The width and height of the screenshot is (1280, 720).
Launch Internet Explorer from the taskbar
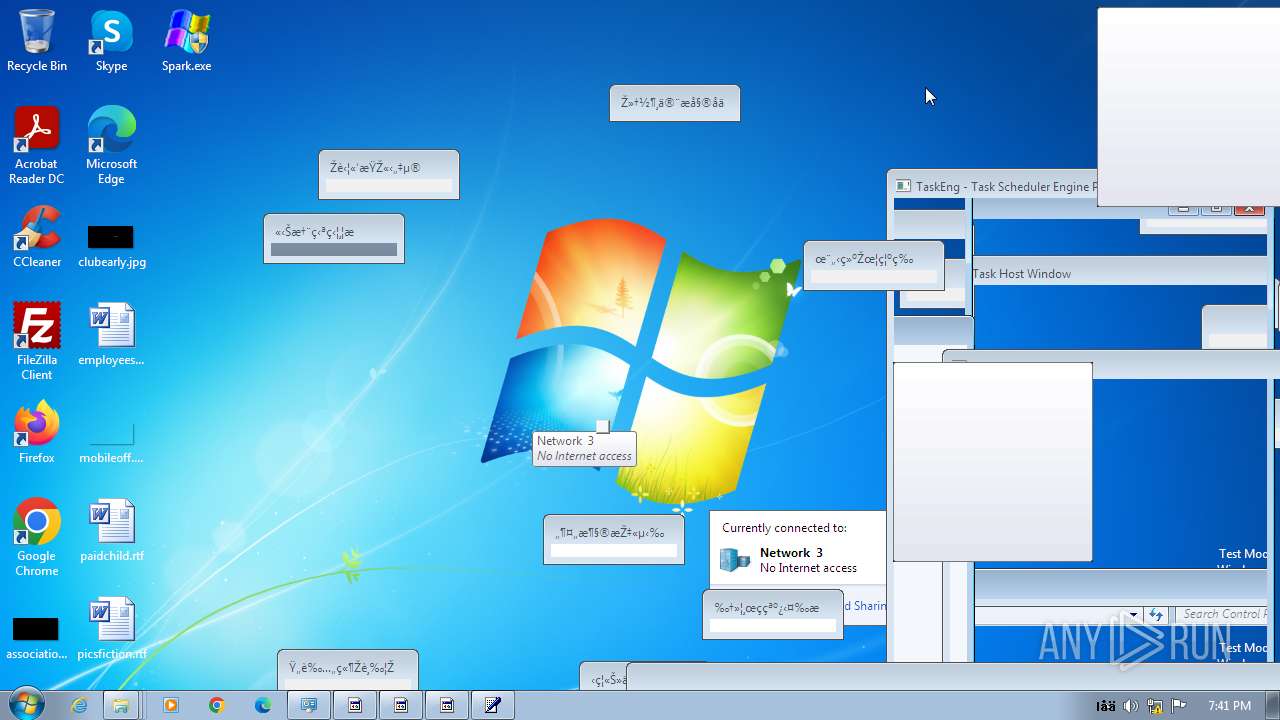point(79,705)
